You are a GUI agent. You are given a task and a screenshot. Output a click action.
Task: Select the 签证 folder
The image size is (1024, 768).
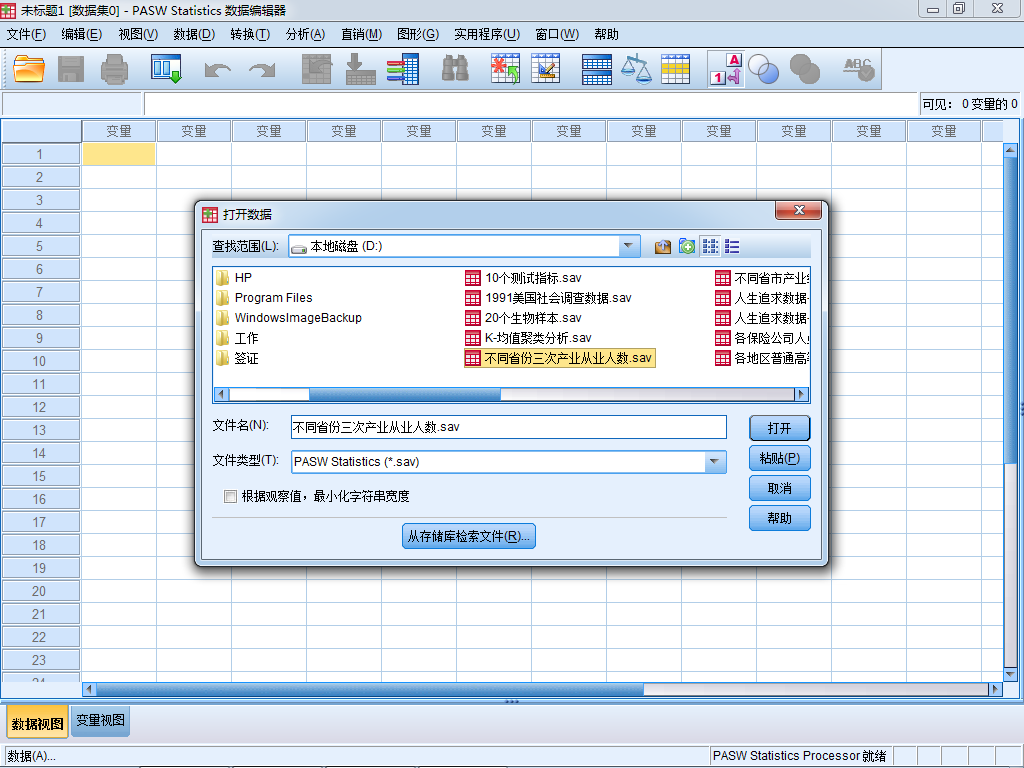tap(238, 359)
